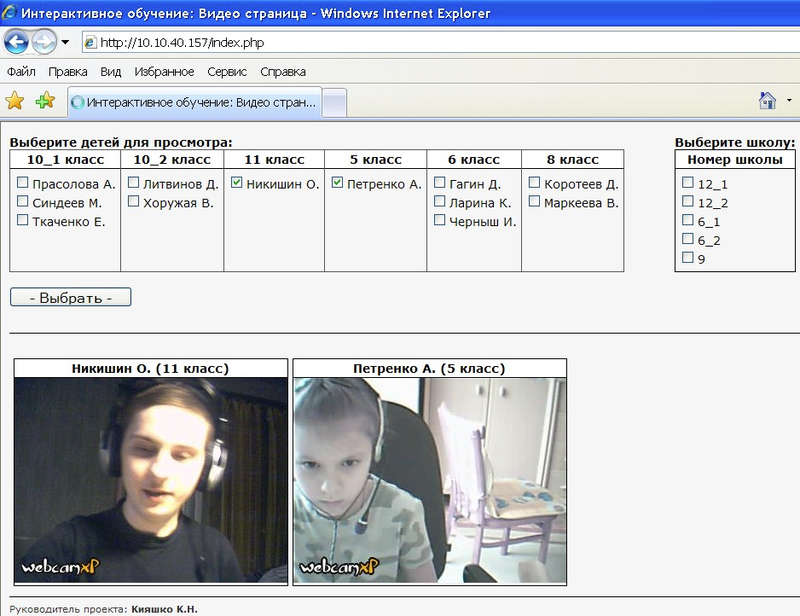800x616 pixels.
Task: Open the Файл menu
Action: click(x=21, y=72)
